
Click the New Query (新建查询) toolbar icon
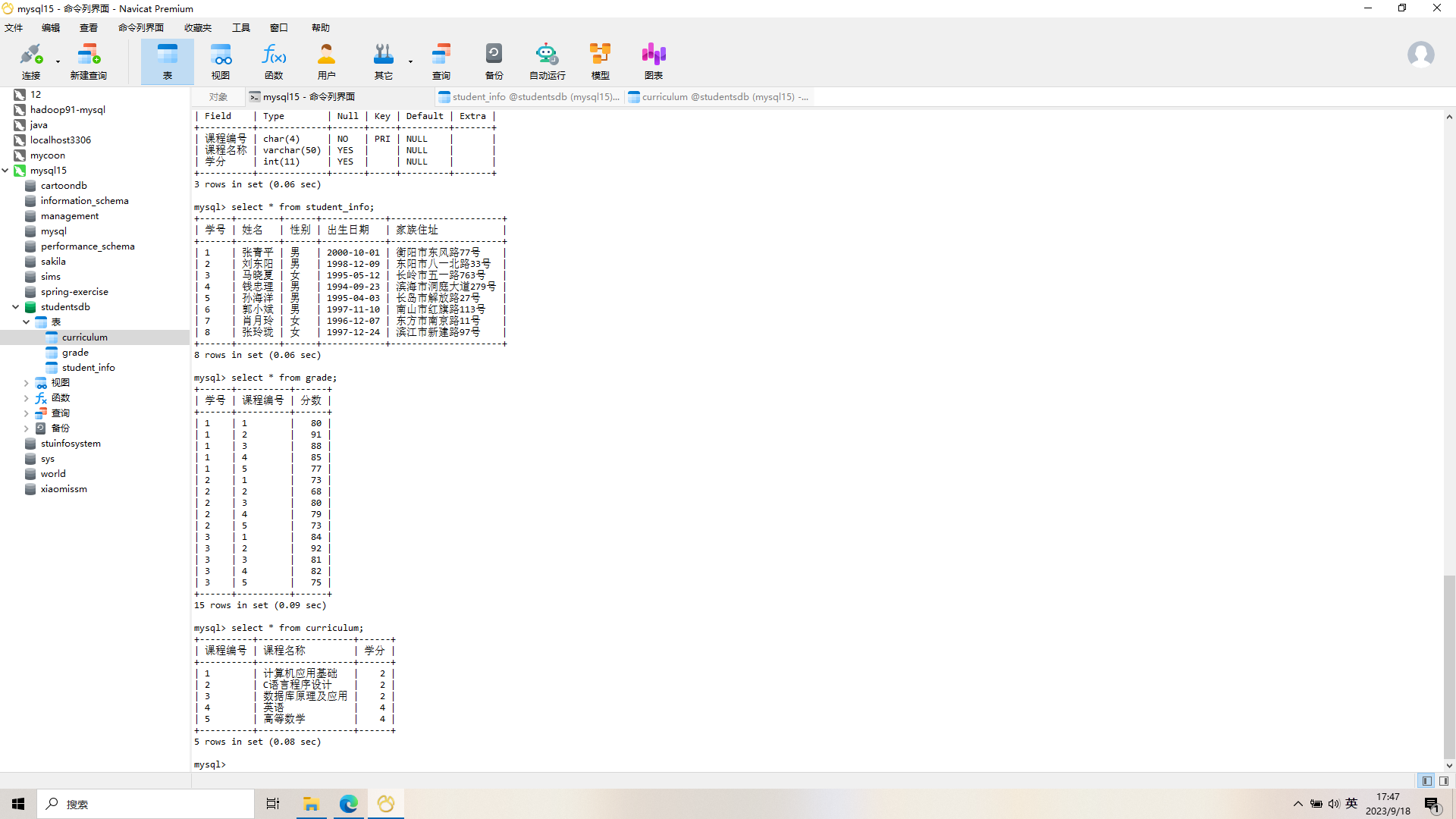[x=88, y=61]
